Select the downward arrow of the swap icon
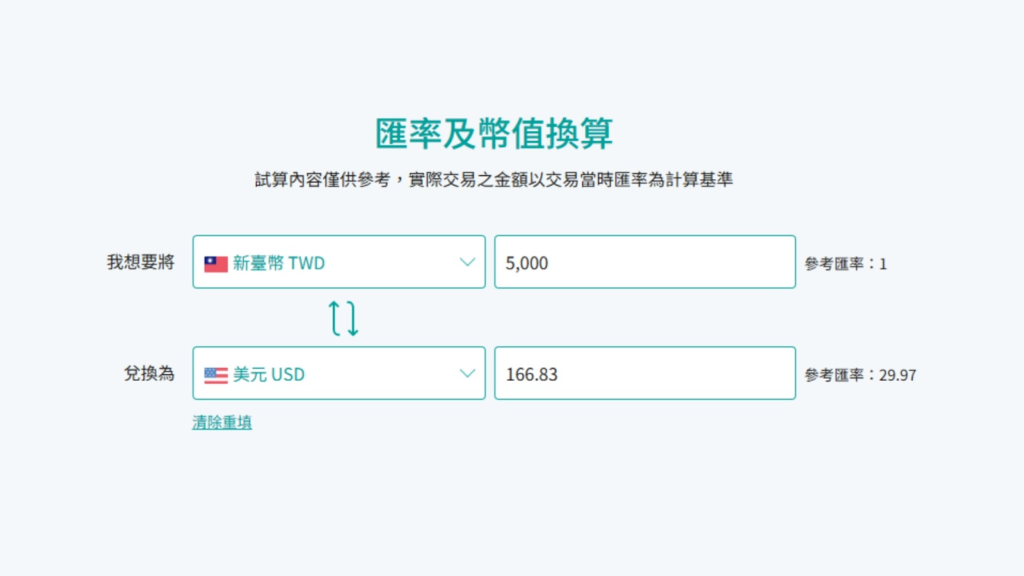 [x=352, y=317]
